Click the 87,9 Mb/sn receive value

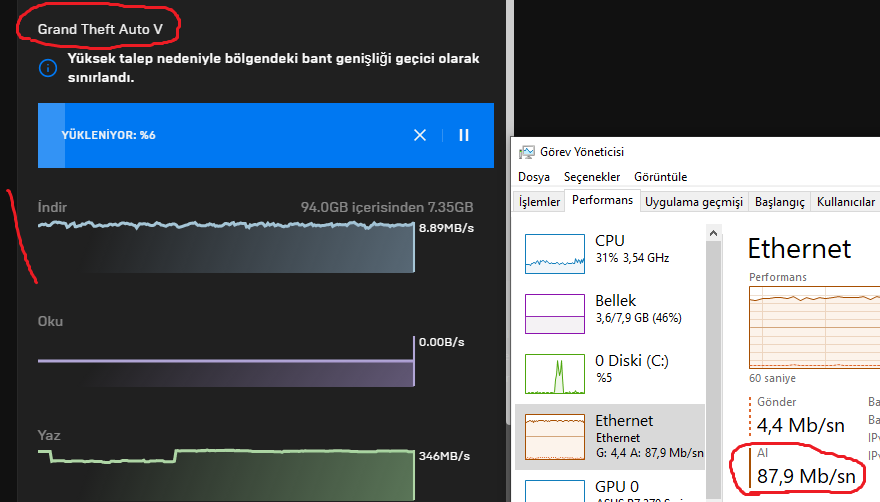click(806, 476)
